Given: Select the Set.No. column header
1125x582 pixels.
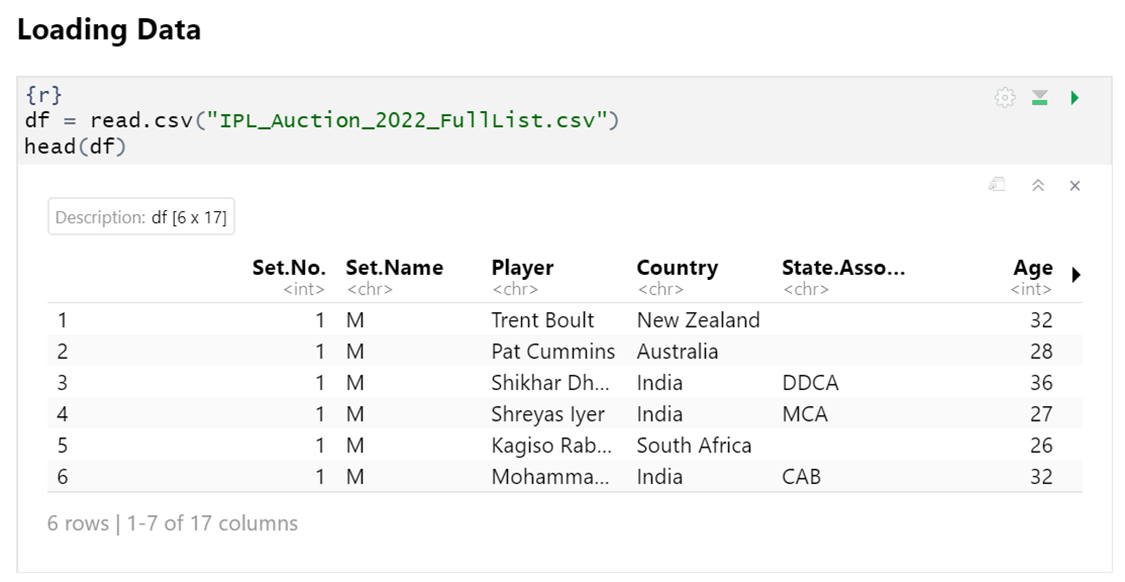Looking at the screenshot, I should [289, 268].
